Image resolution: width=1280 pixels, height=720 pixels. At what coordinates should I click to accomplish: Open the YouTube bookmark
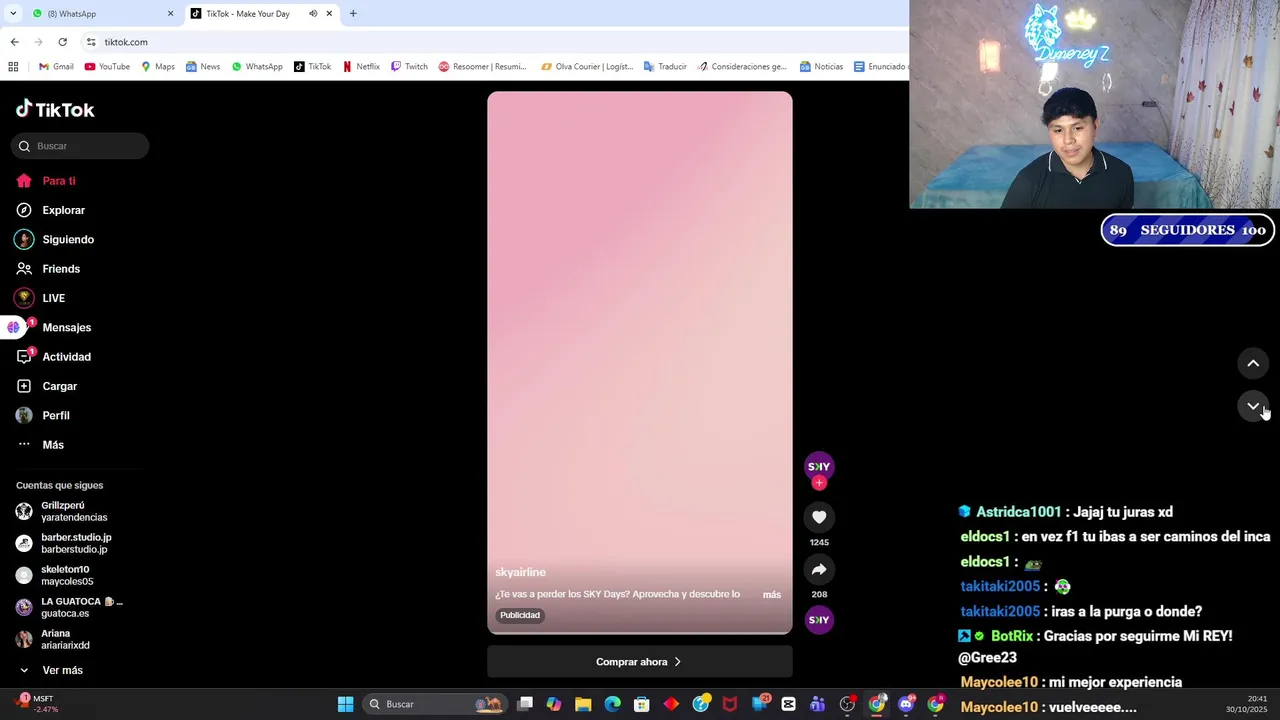tap(107, 67)
